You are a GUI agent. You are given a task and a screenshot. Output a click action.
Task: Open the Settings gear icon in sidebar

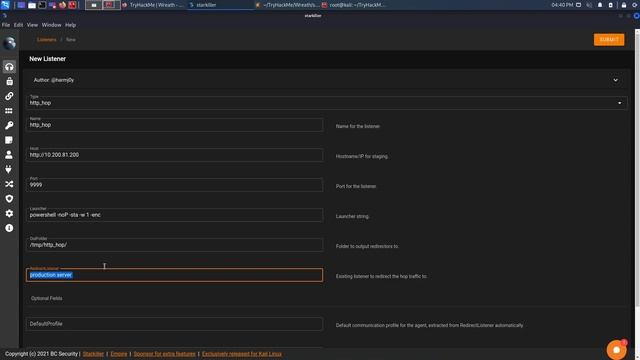point(9,213)
